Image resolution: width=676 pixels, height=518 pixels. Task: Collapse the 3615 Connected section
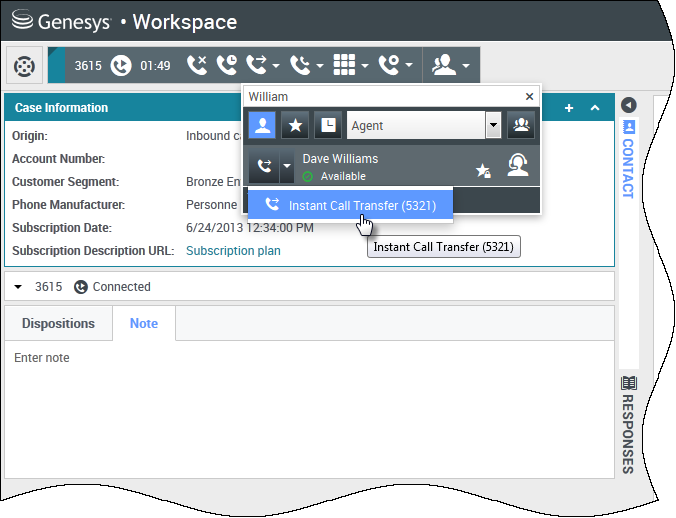pos(18,287)
